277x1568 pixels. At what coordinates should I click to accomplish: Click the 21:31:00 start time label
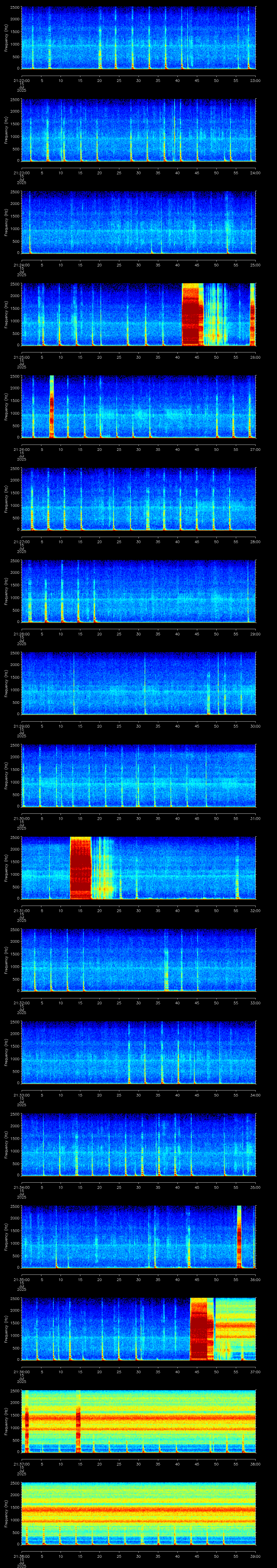tap(21, 910)
